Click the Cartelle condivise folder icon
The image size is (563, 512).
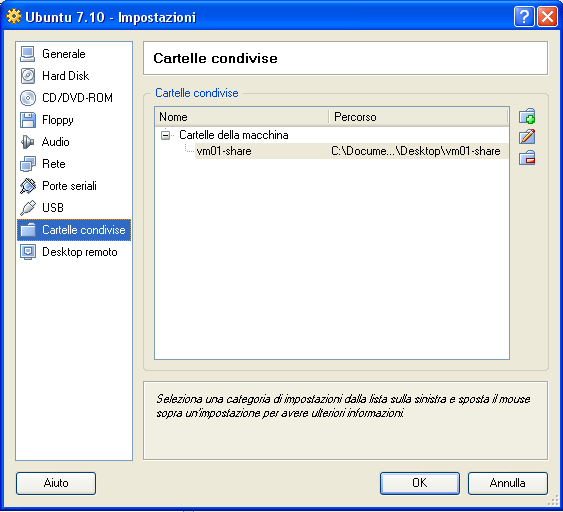click(x=28, y=230)
